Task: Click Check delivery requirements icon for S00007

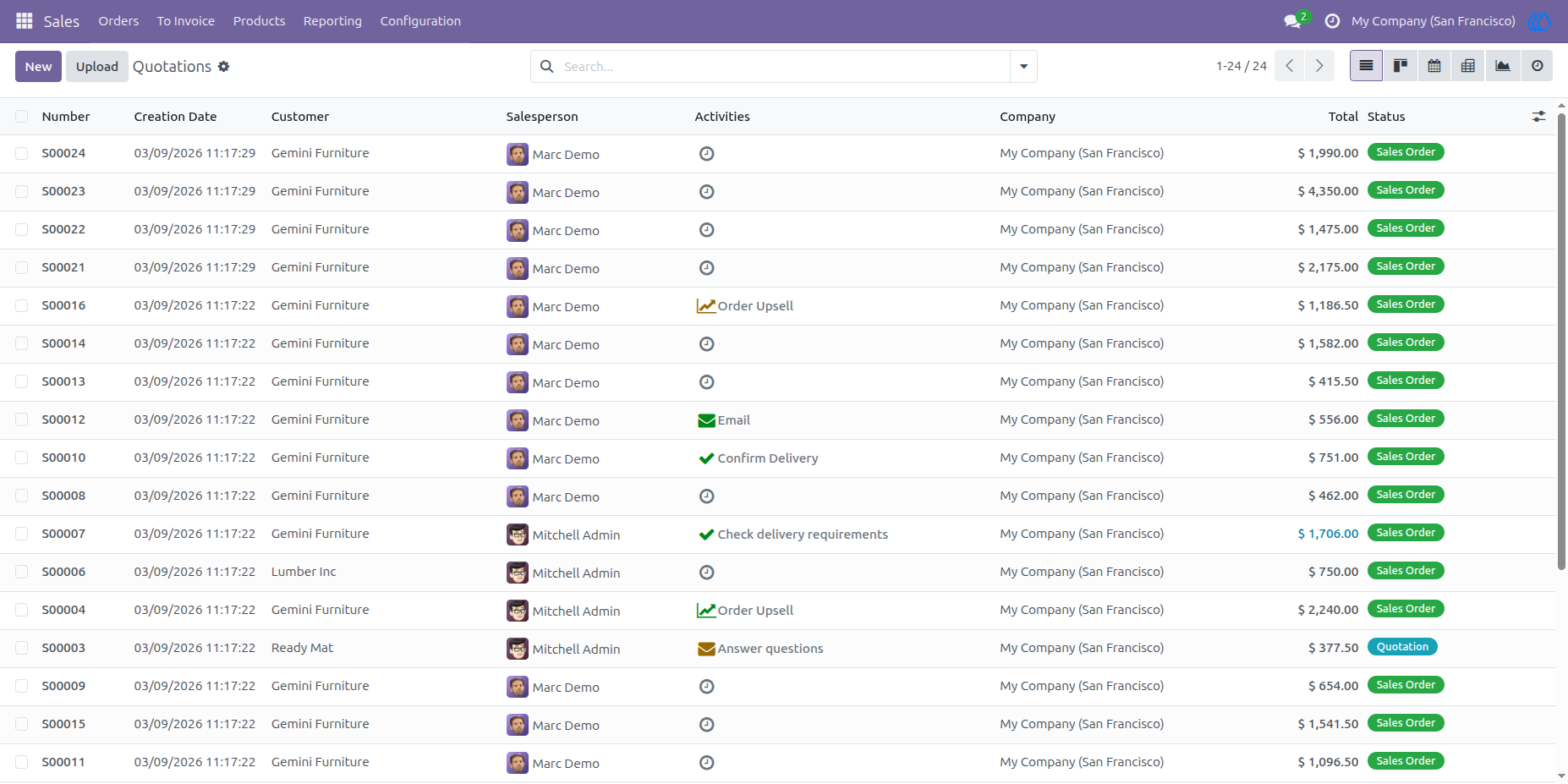Action: pos(706,535)
